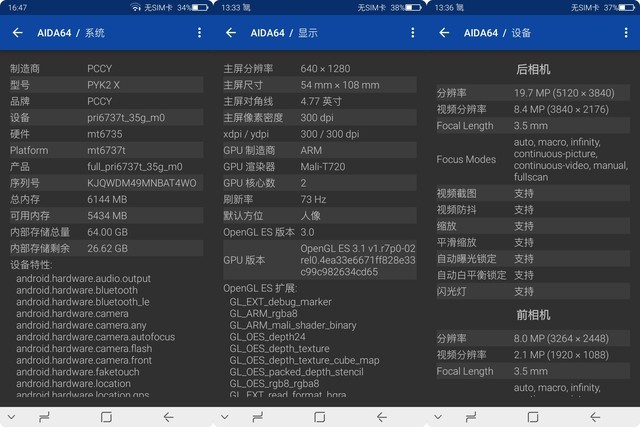This screenshot has height=427, width=640.
Task: Tap the recent apps square under 设备 screen
Action: [533, 417]
